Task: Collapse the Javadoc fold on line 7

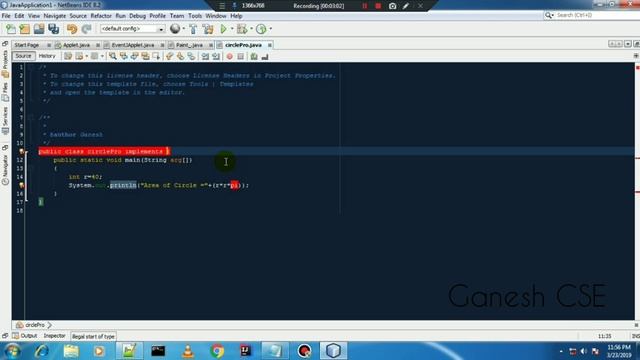Action: point(31,118)
